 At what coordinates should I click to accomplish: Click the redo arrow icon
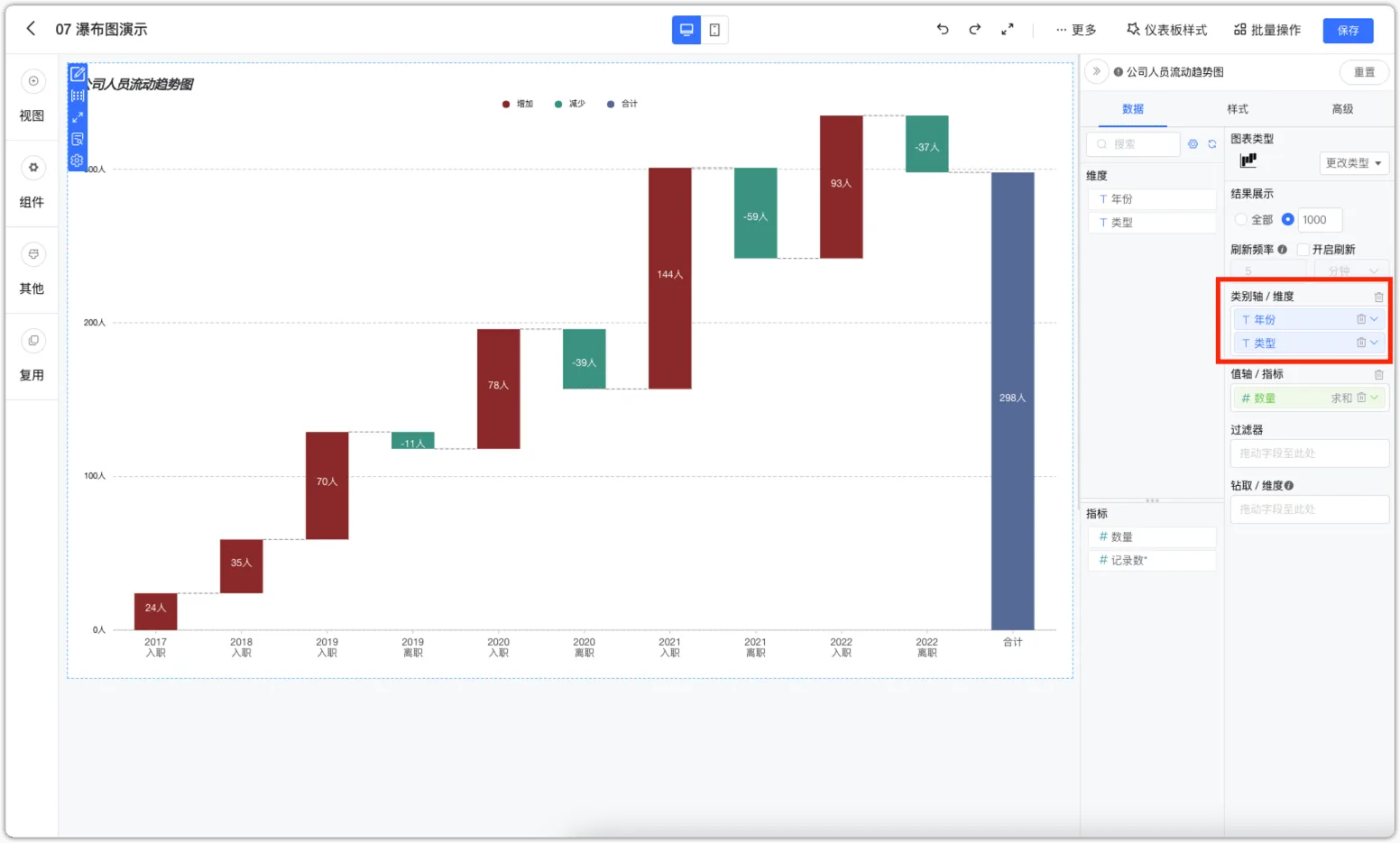[x=975, y=29]
